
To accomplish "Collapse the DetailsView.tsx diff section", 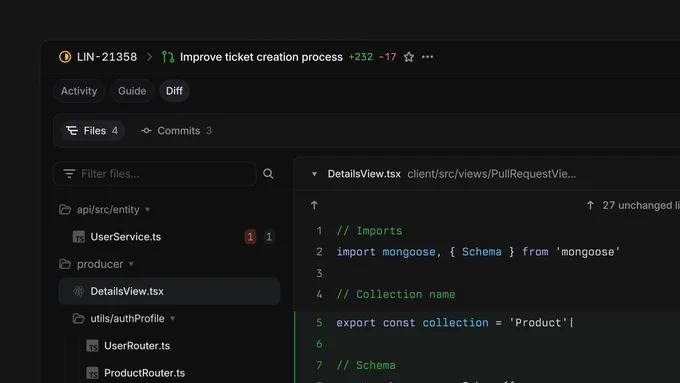I will point(314,174).
